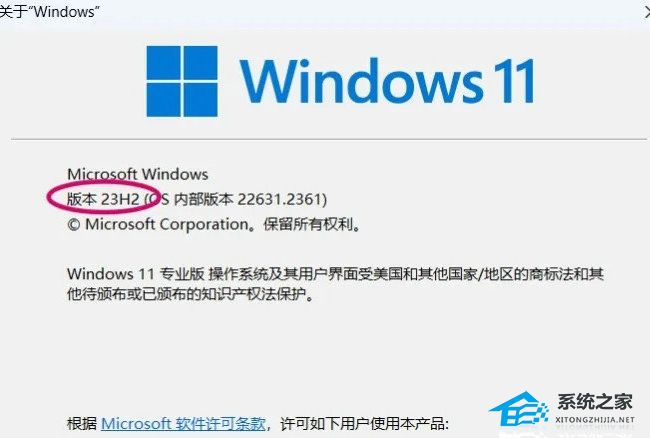Click the Microsoft Windows heading line

click(x=138, y=174)
